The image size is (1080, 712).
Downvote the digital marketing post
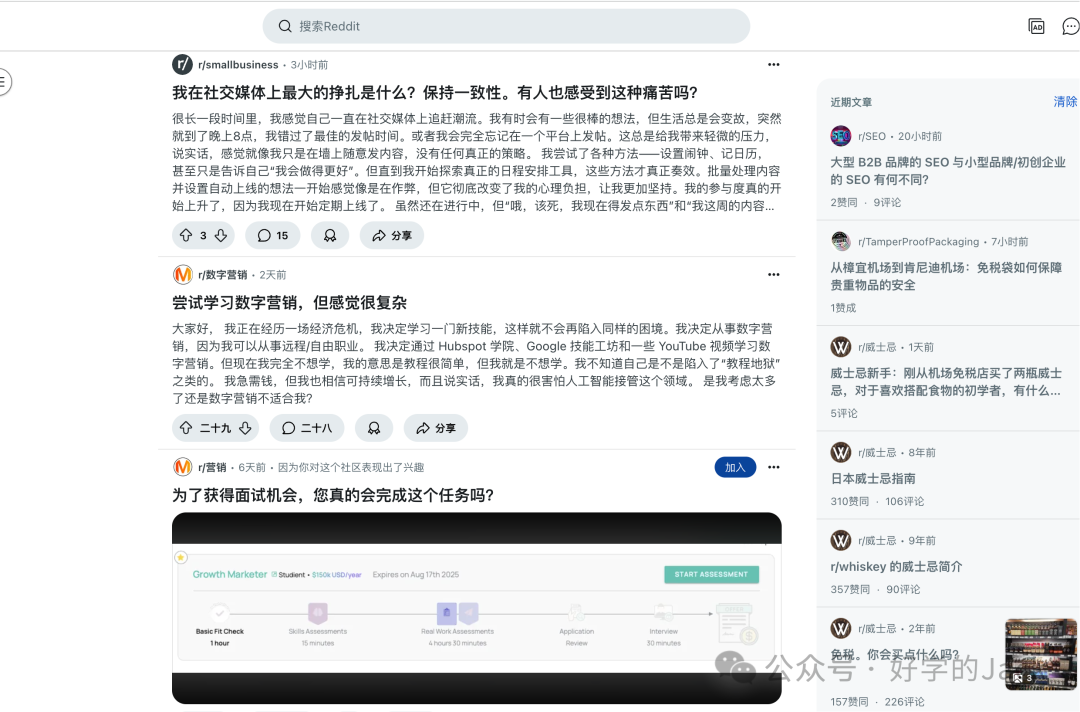click(243, 428)
